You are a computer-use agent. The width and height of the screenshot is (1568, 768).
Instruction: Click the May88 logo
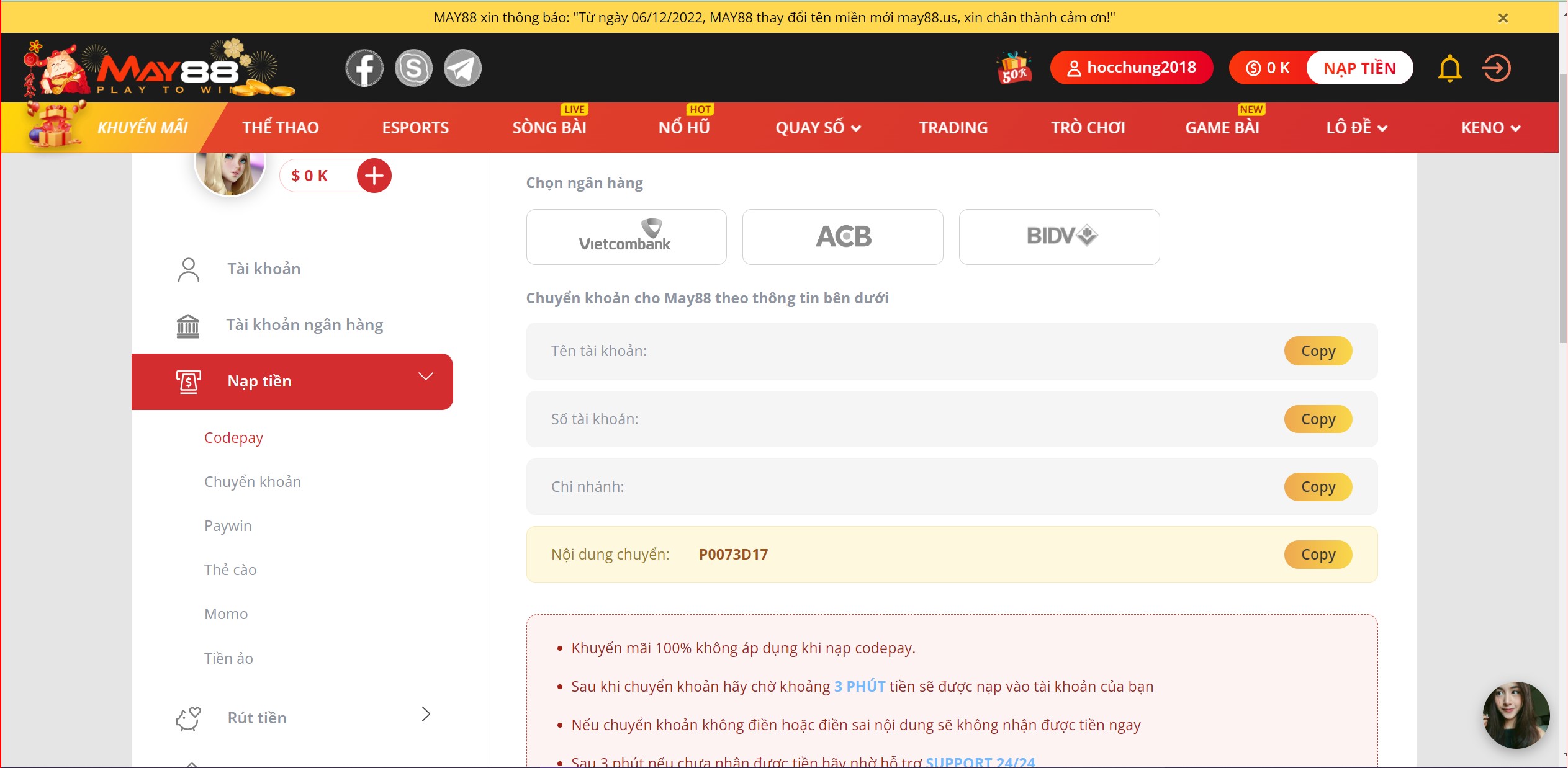158,68
